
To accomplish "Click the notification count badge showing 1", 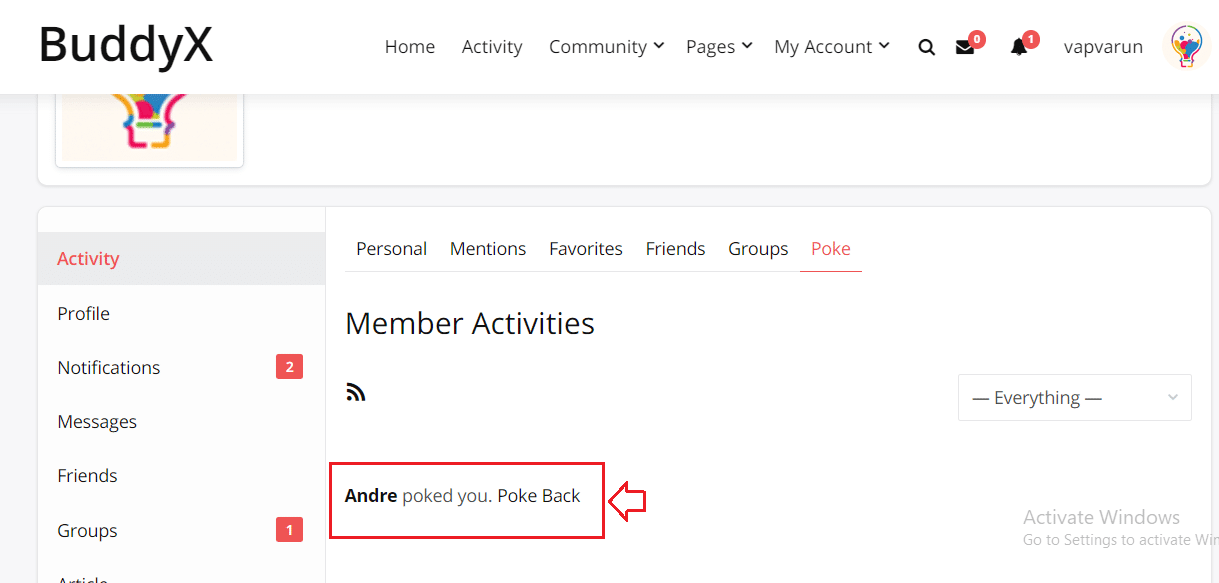I will (1031, 37).
